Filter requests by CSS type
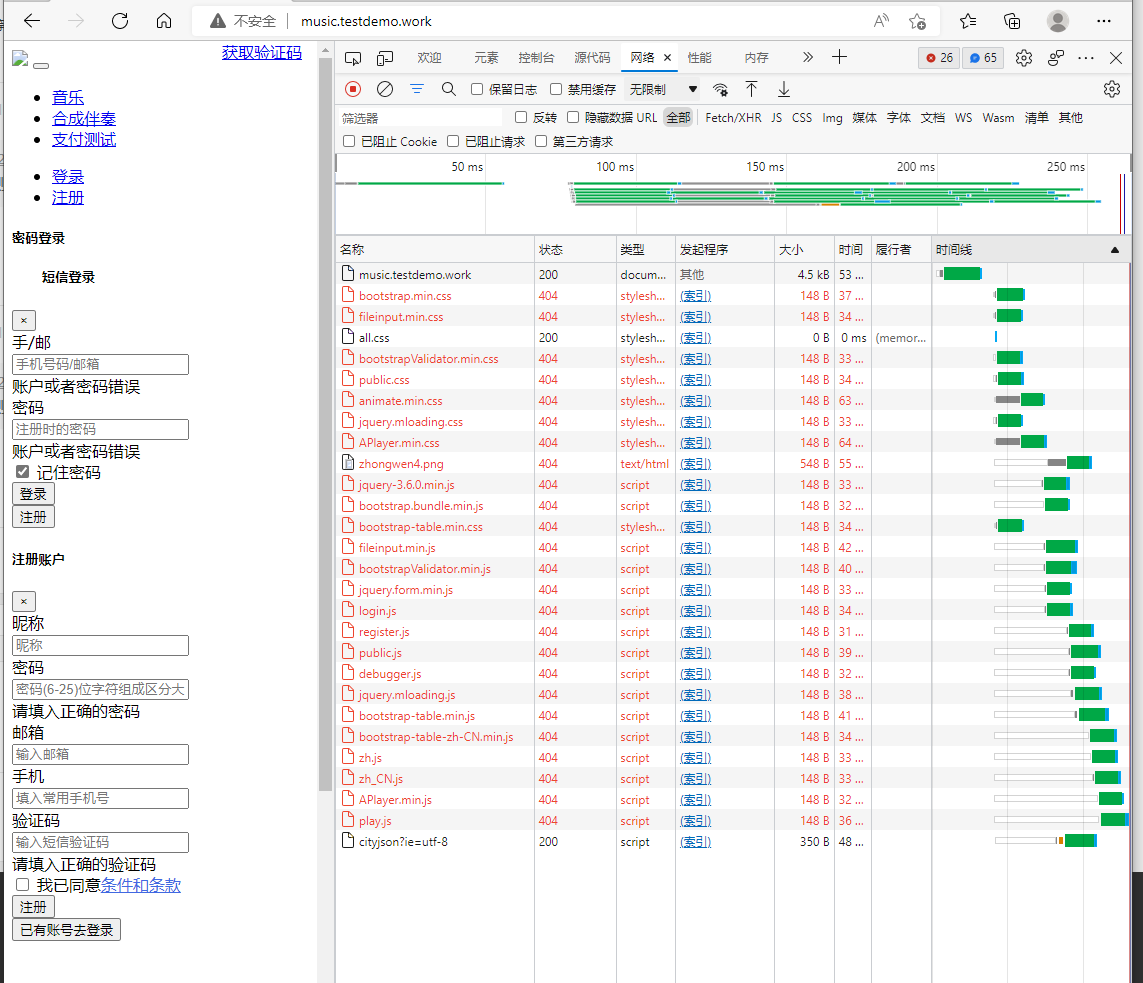 click(x=802, y=118)
